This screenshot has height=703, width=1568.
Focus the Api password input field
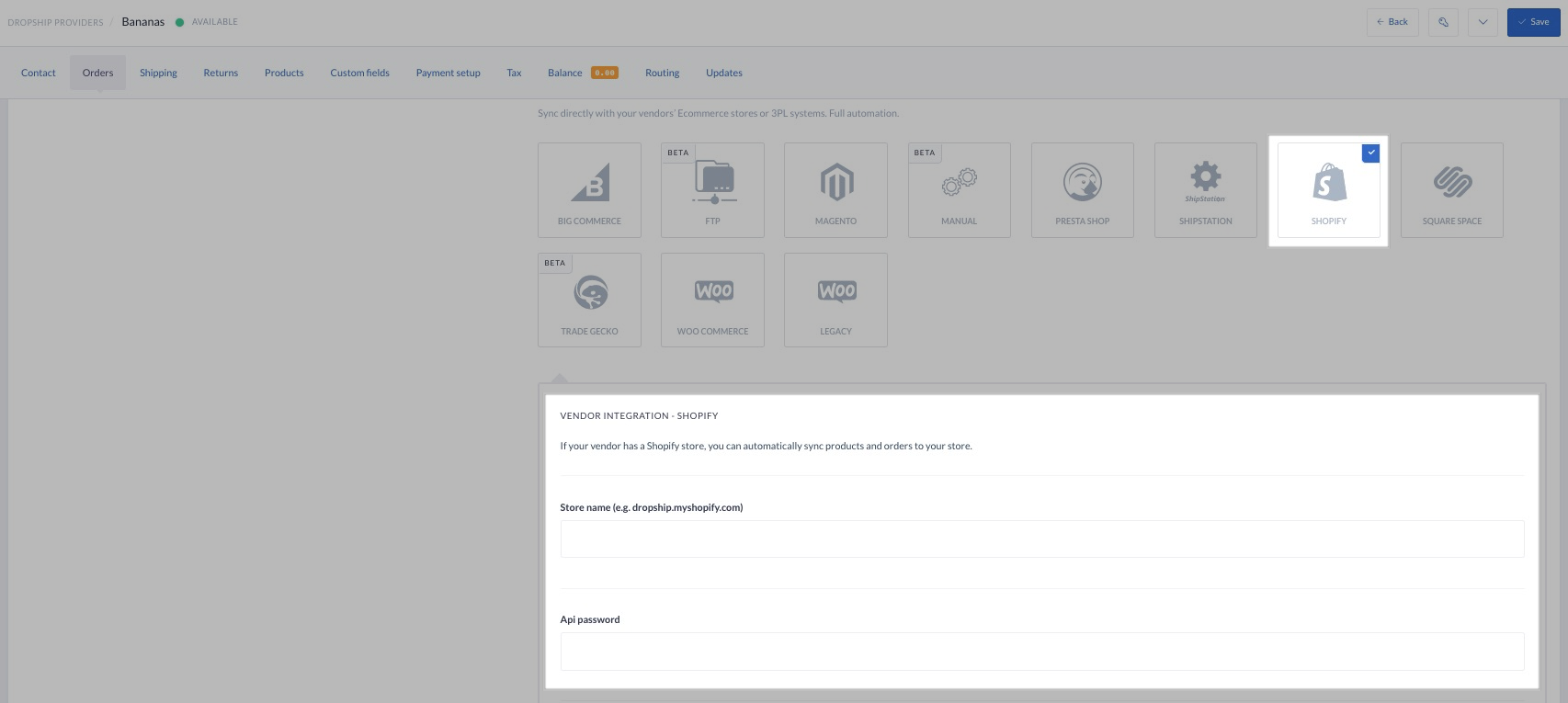point(1042,652)
